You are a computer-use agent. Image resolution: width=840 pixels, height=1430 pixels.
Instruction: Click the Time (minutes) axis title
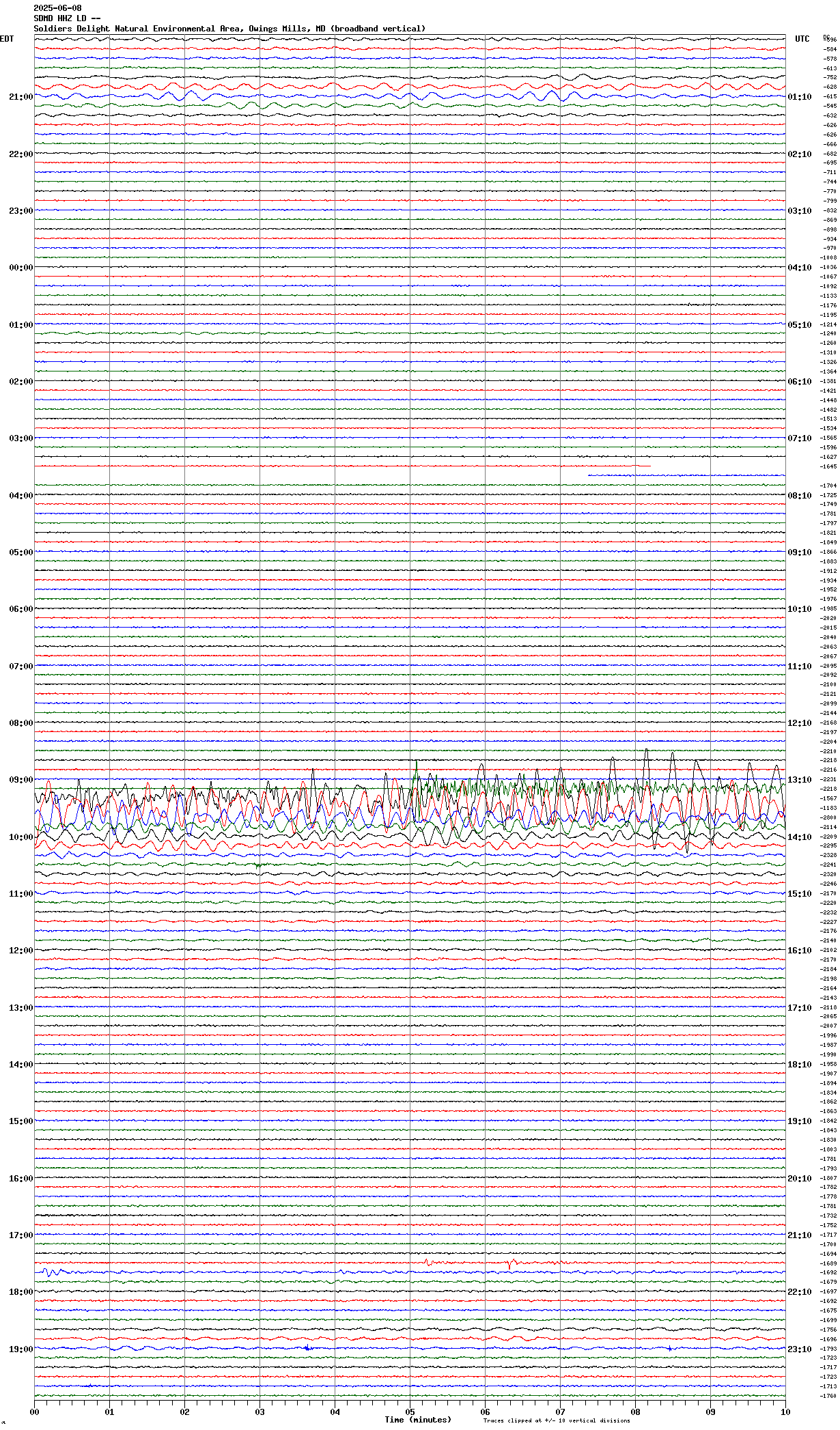click(x=418, y=1420)
